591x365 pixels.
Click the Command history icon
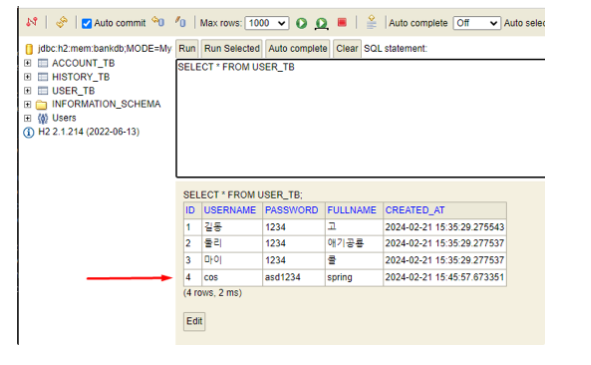click(x=371, y=22)
